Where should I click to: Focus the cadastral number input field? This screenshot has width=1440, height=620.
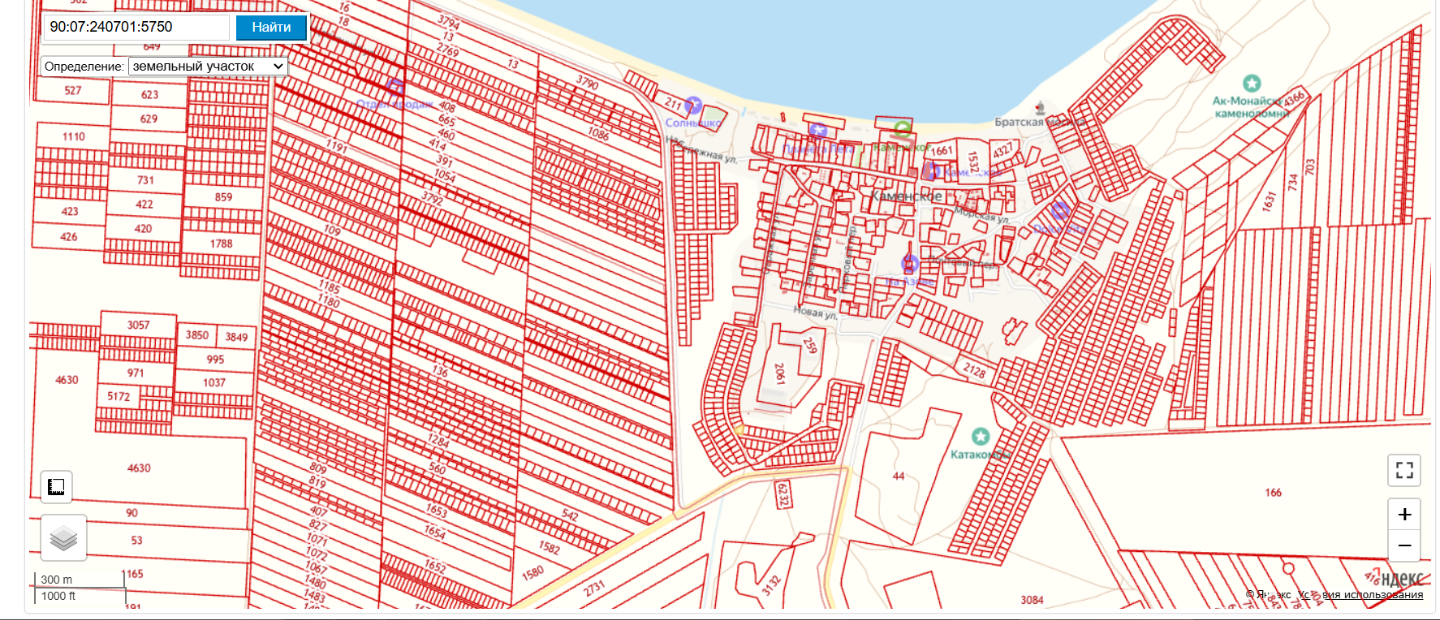coord(137,27)
